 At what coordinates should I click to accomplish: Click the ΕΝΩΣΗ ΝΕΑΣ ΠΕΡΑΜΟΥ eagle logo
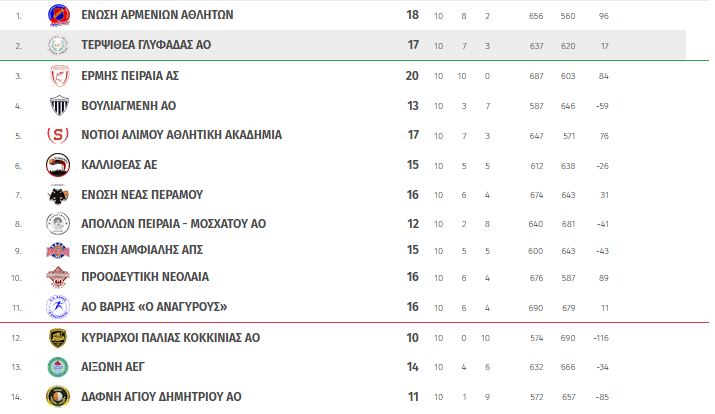(x=58, y=195)
